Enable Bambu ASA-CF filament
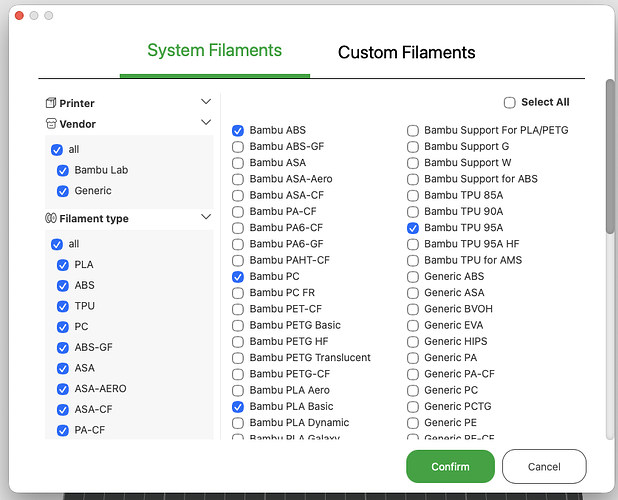618x500 pixels. pyautogui.click(x=238, y=196)
